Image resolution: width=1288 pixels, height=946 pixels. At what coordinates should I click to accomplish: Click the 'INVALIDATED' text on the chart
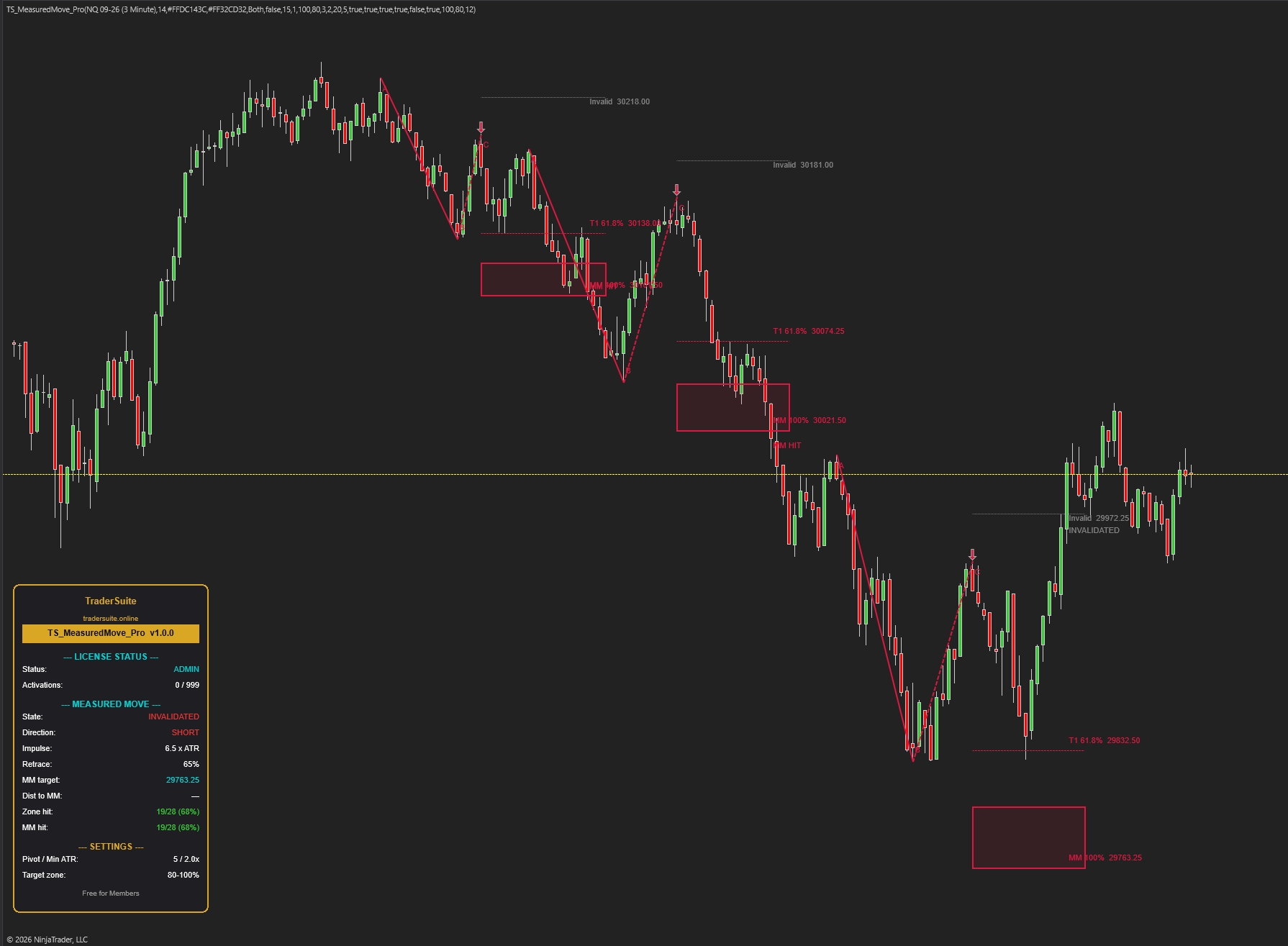1094,530
